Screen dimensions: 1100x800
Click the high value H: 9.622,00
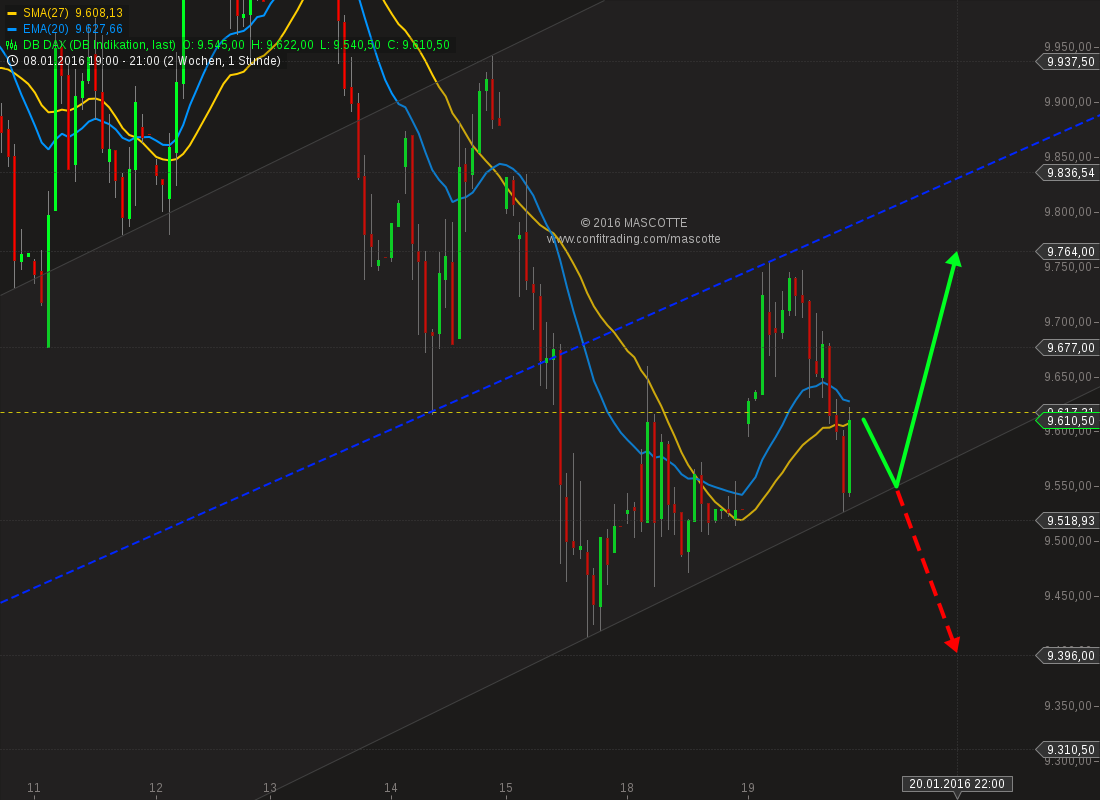[x=283, y=45]
